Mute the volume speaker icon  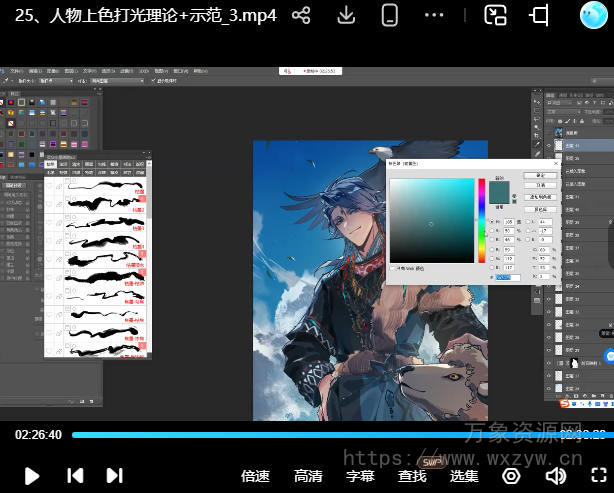[x=556, y=476]
